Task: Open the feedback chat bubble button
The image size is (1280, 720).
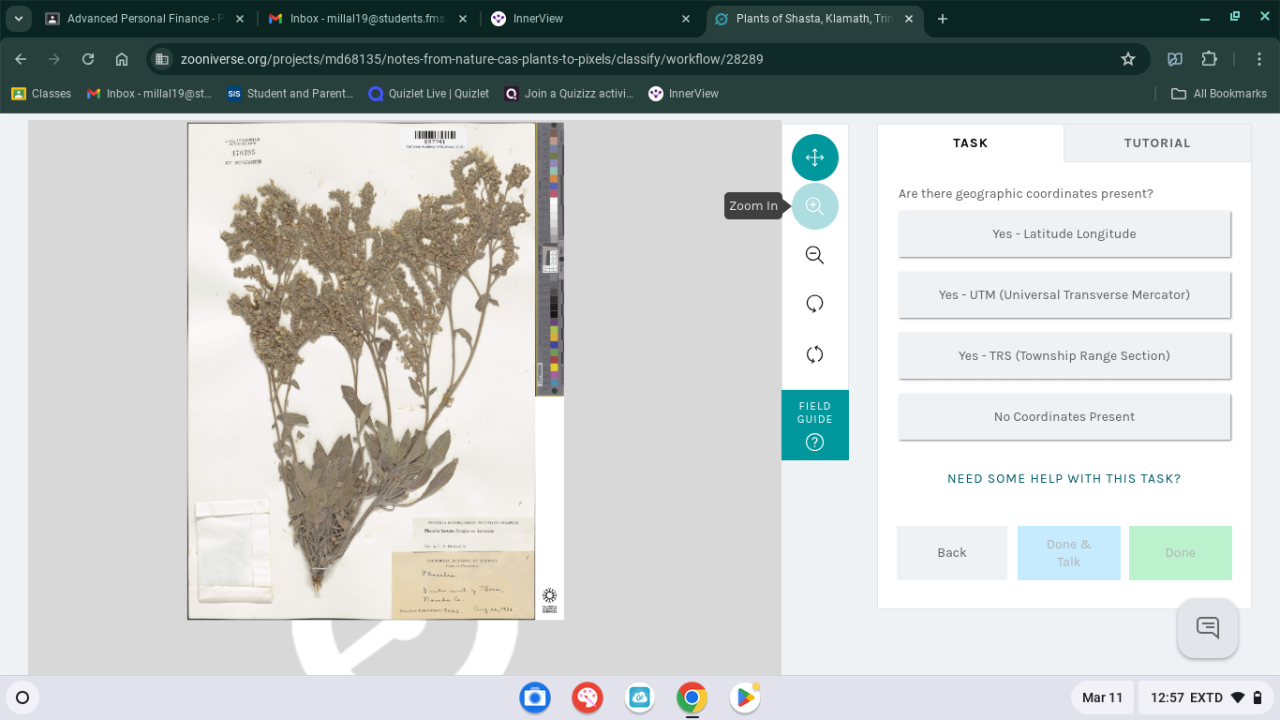Action: point(1208,628)
